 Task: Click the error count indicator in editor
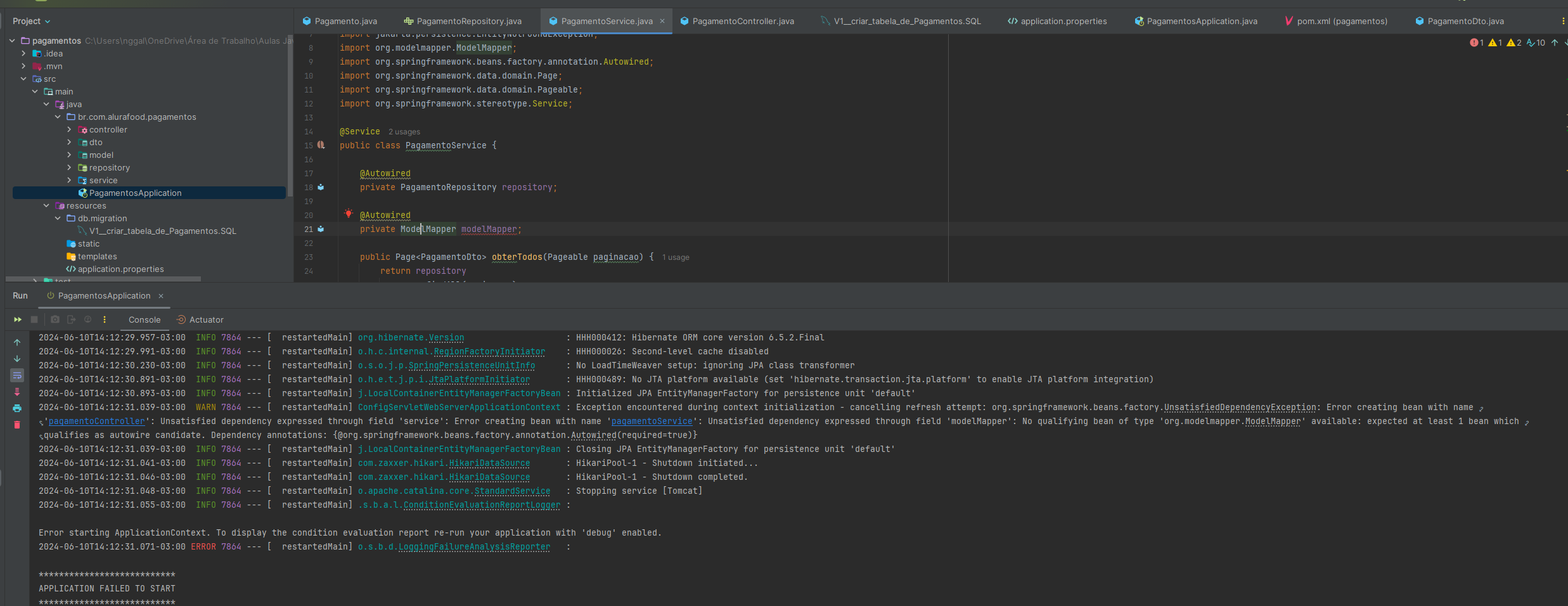pos(1477,42)
